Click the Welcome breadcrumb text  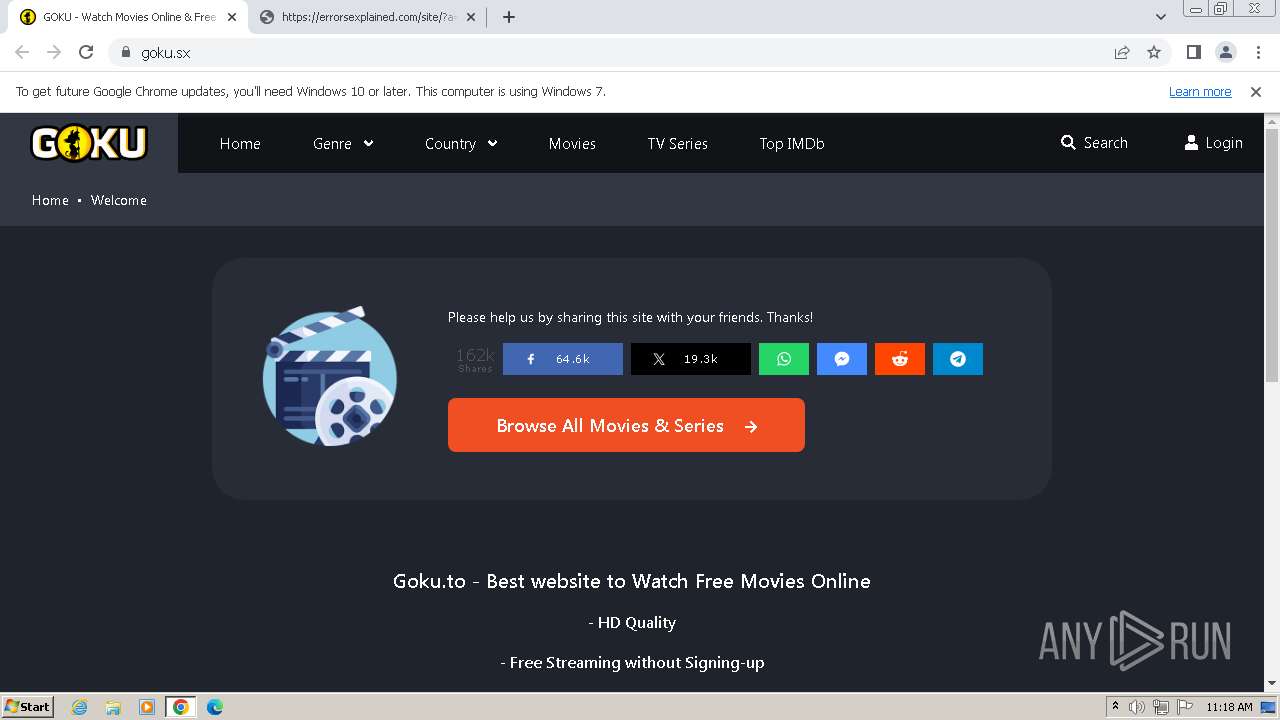tap(119, 200)
